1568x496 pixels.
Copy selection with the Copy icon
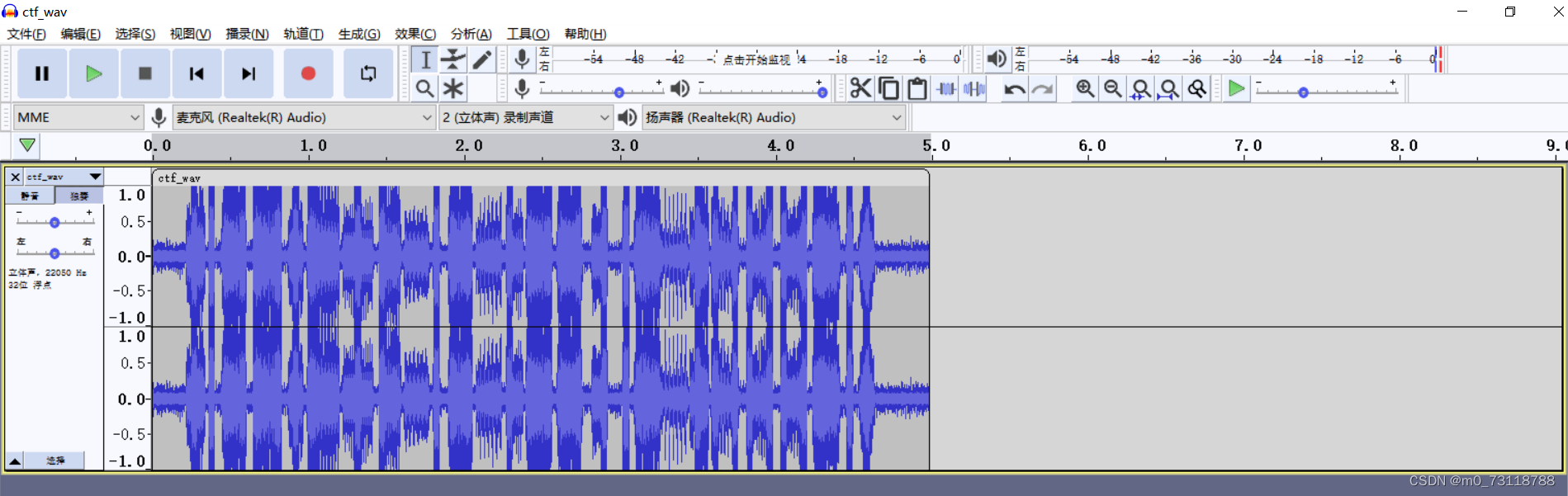point(888,88)
